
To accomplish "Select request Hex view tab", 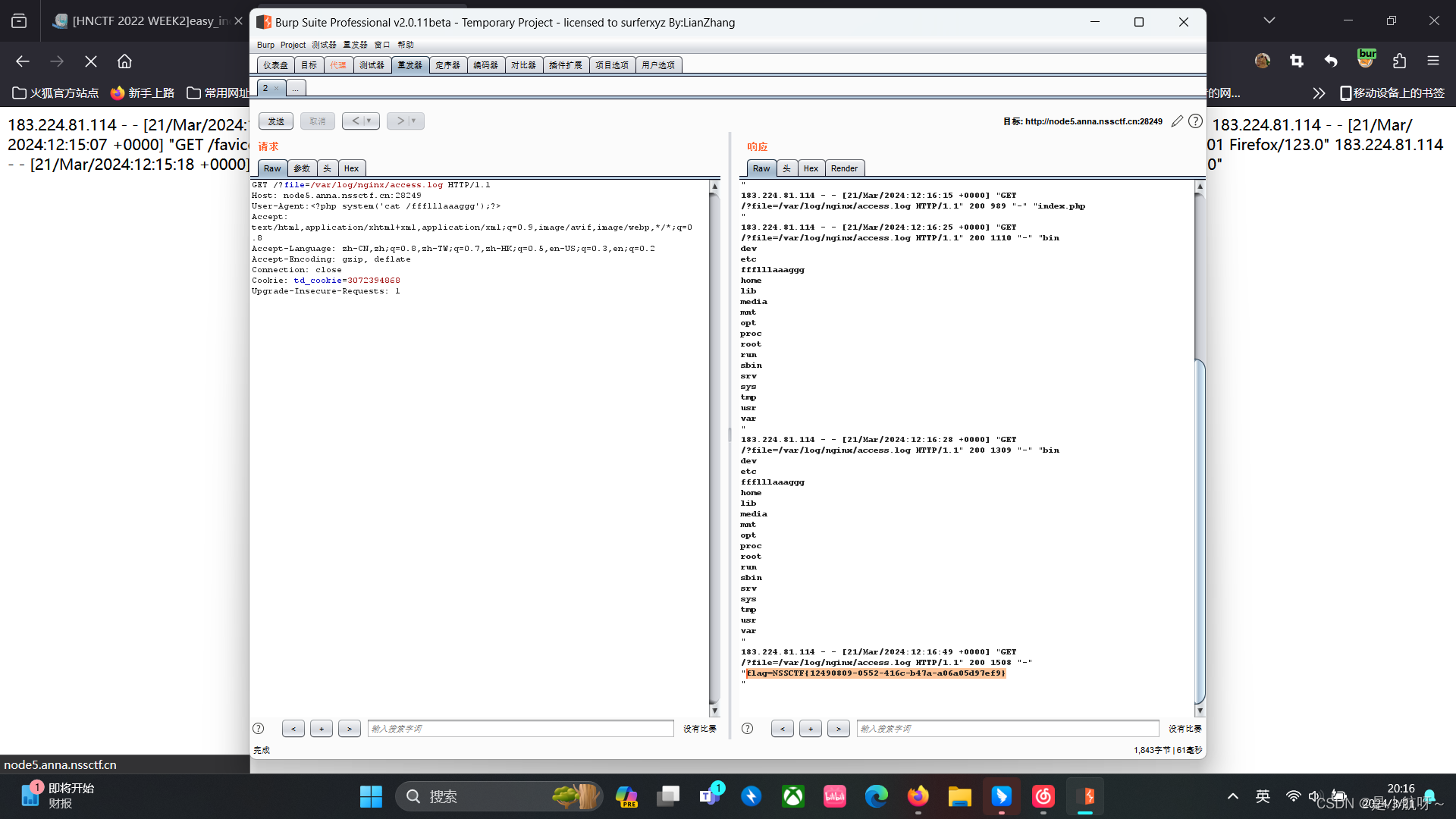I will [x=351, y=168].
